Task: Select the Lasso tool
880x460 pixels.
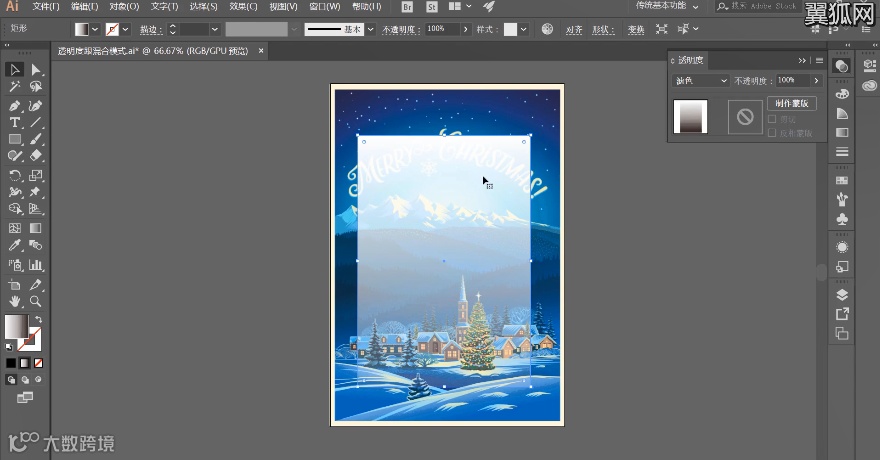Action: pos(35,86)
